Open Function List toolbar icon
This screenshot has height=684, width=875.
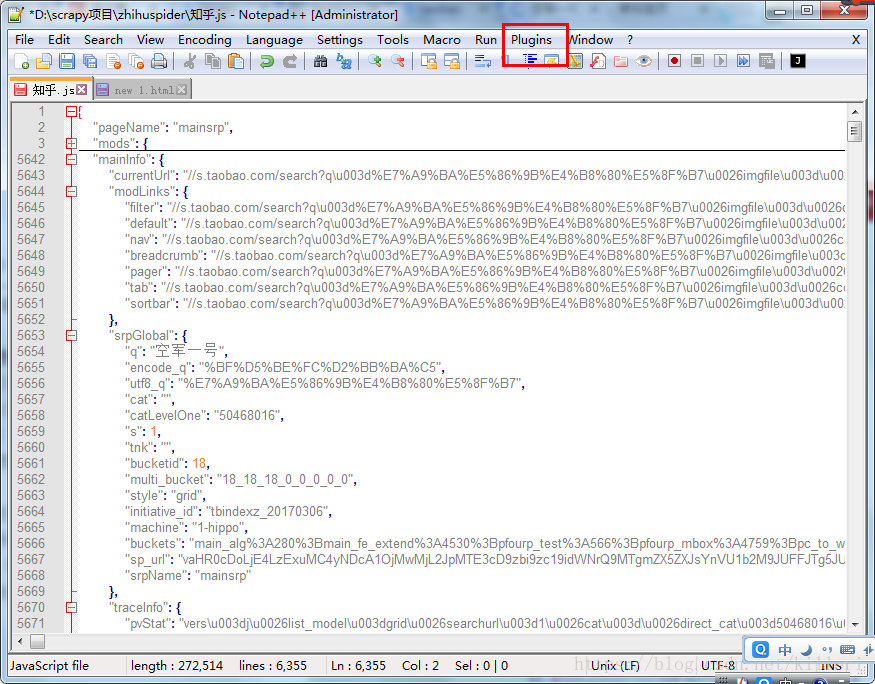pyautogui.click(x=598, y=61)
